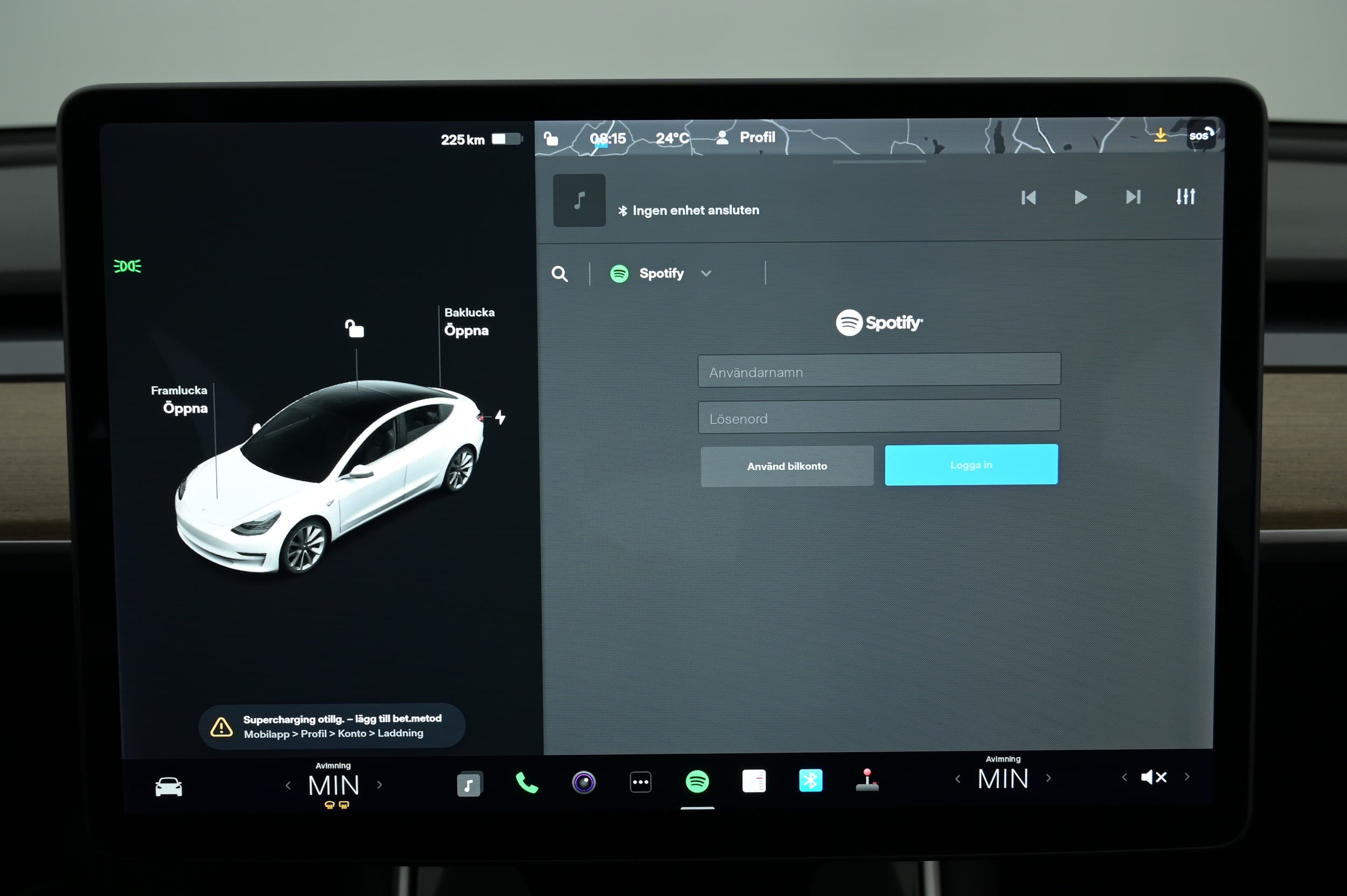The height and width of the screenshot is (896, 1347).
Task: Lower driver temperature with left chevron
Action: point(288,786)
